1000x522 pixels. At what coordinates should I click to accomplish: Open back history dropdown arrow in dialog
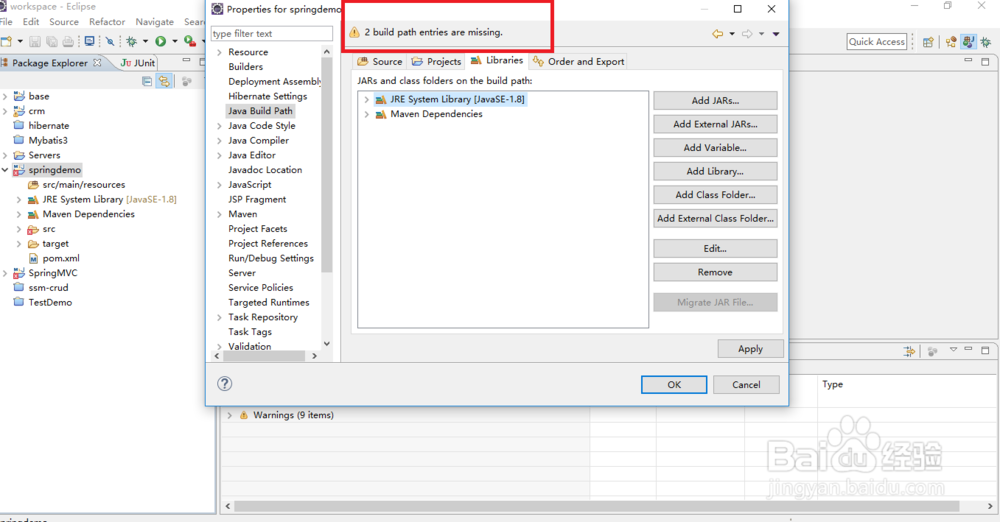point(732,34)
